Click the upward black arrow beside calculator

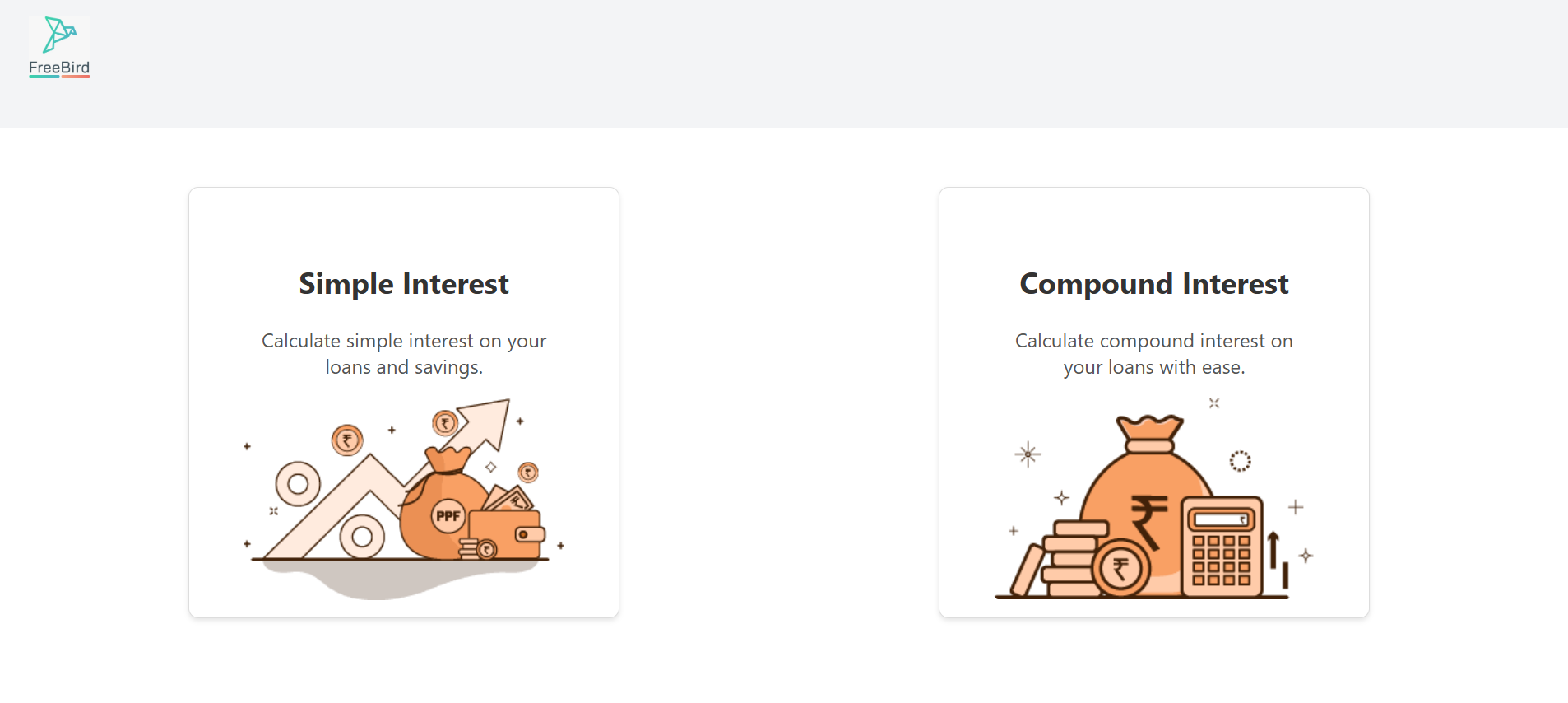(x=1273, y=550)
